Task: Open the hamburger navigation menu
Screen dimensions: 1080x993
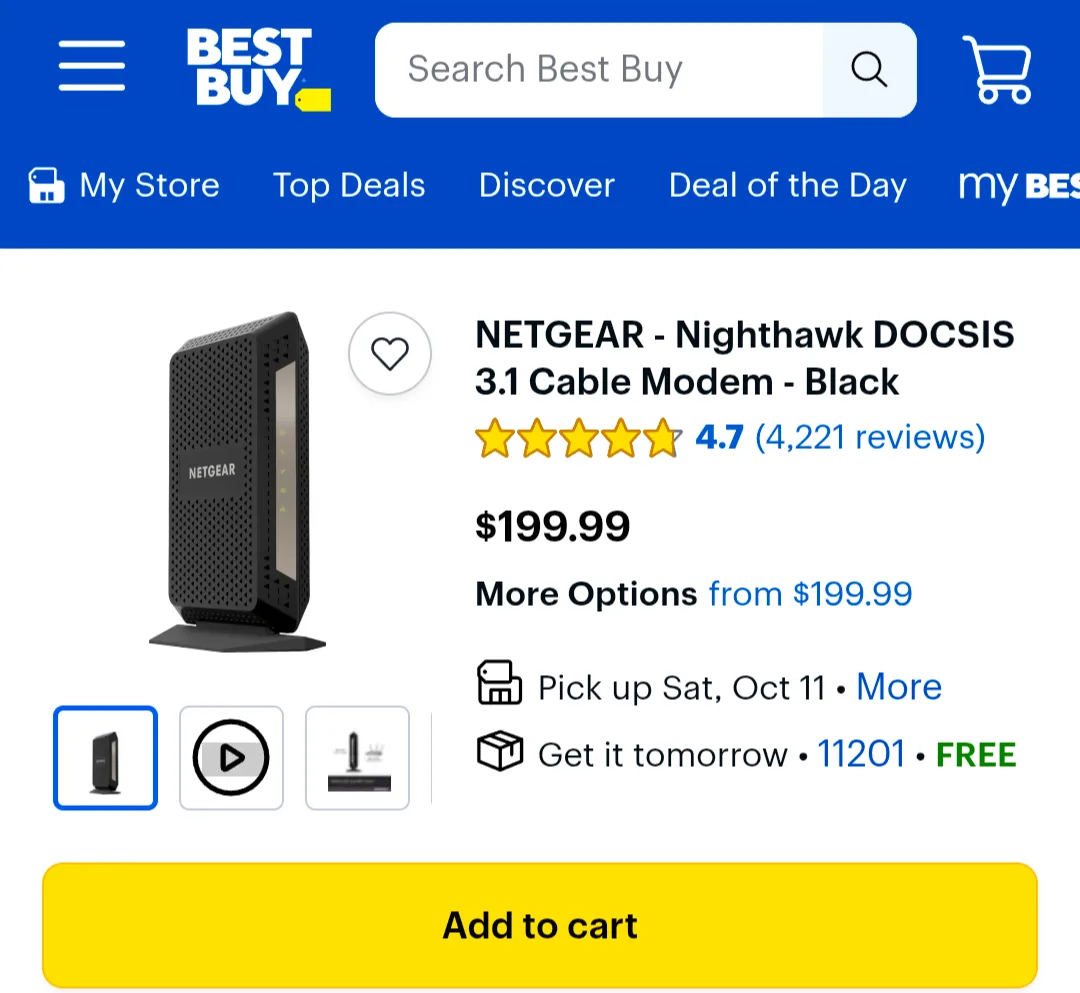Action: click(91, 66)
